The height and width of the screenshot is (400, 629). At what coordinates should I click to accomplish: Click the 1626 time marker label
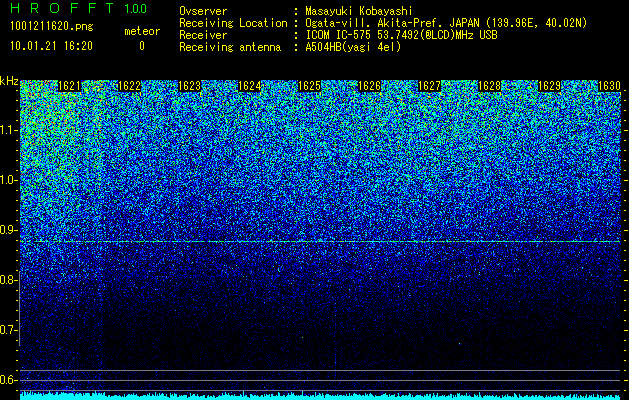(x=369, y=86)
